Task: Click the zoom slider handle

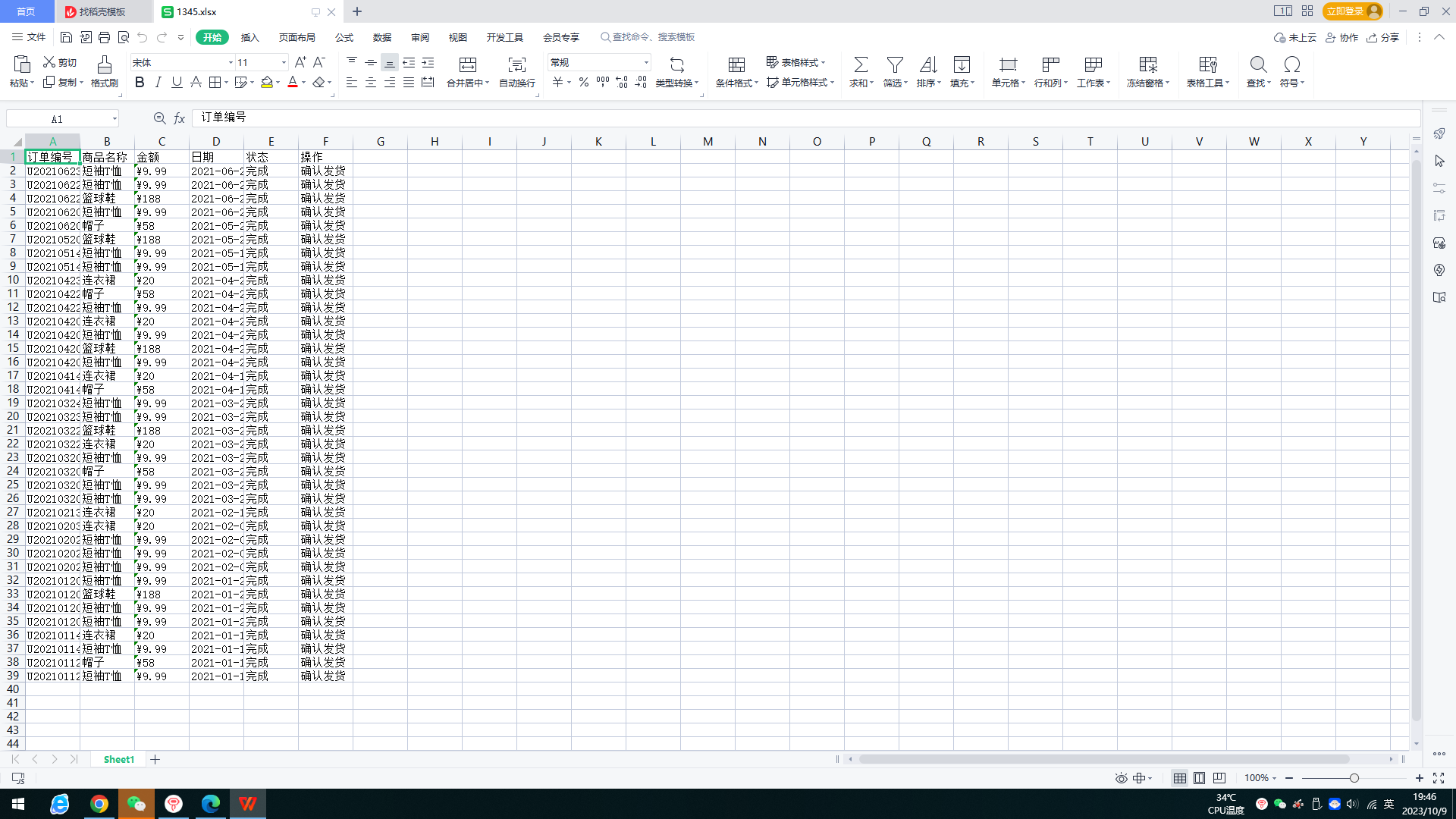Action: pyautogui.click(x=1354, y=778)
